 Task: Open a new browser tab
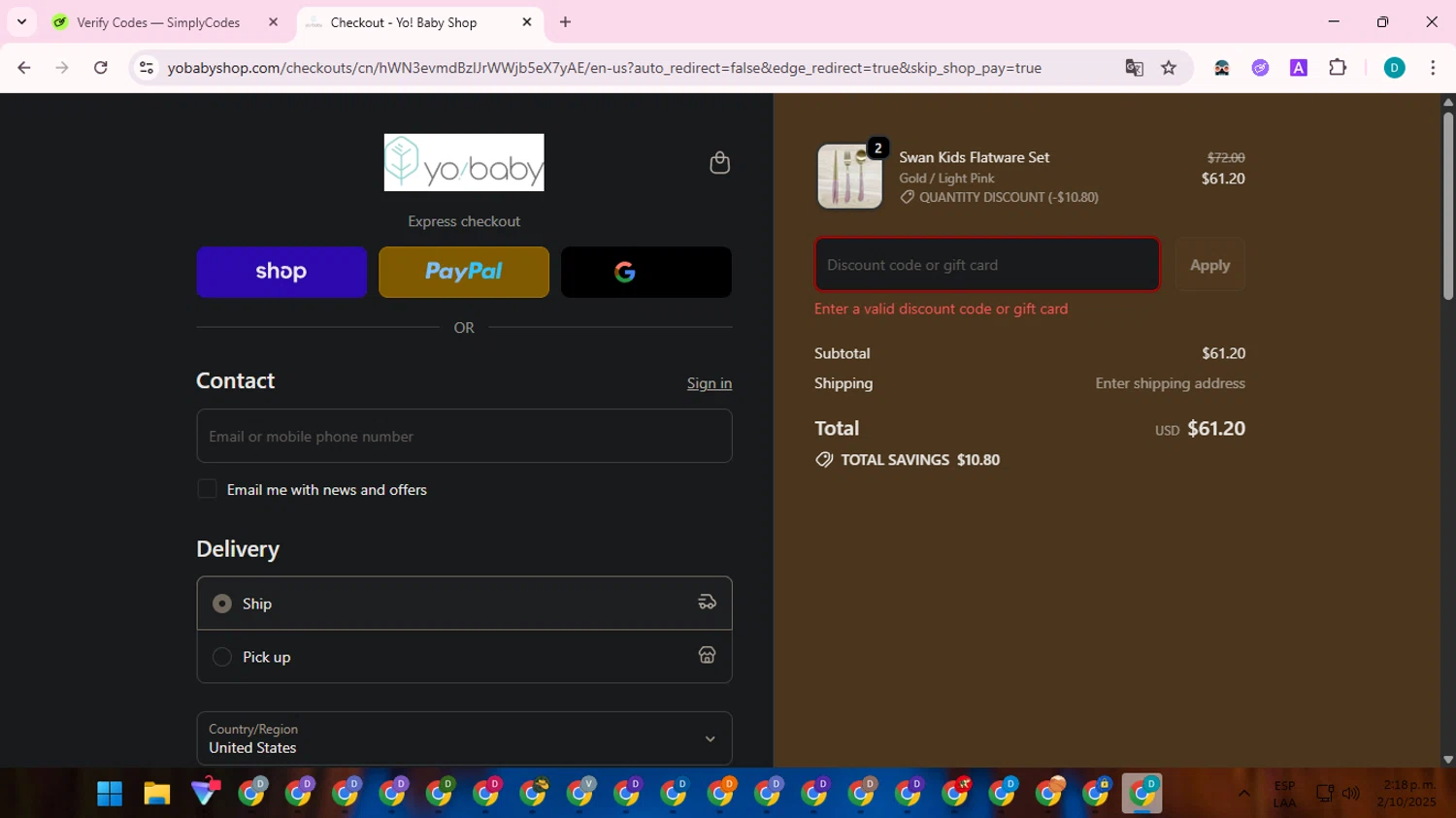point(565,22)
